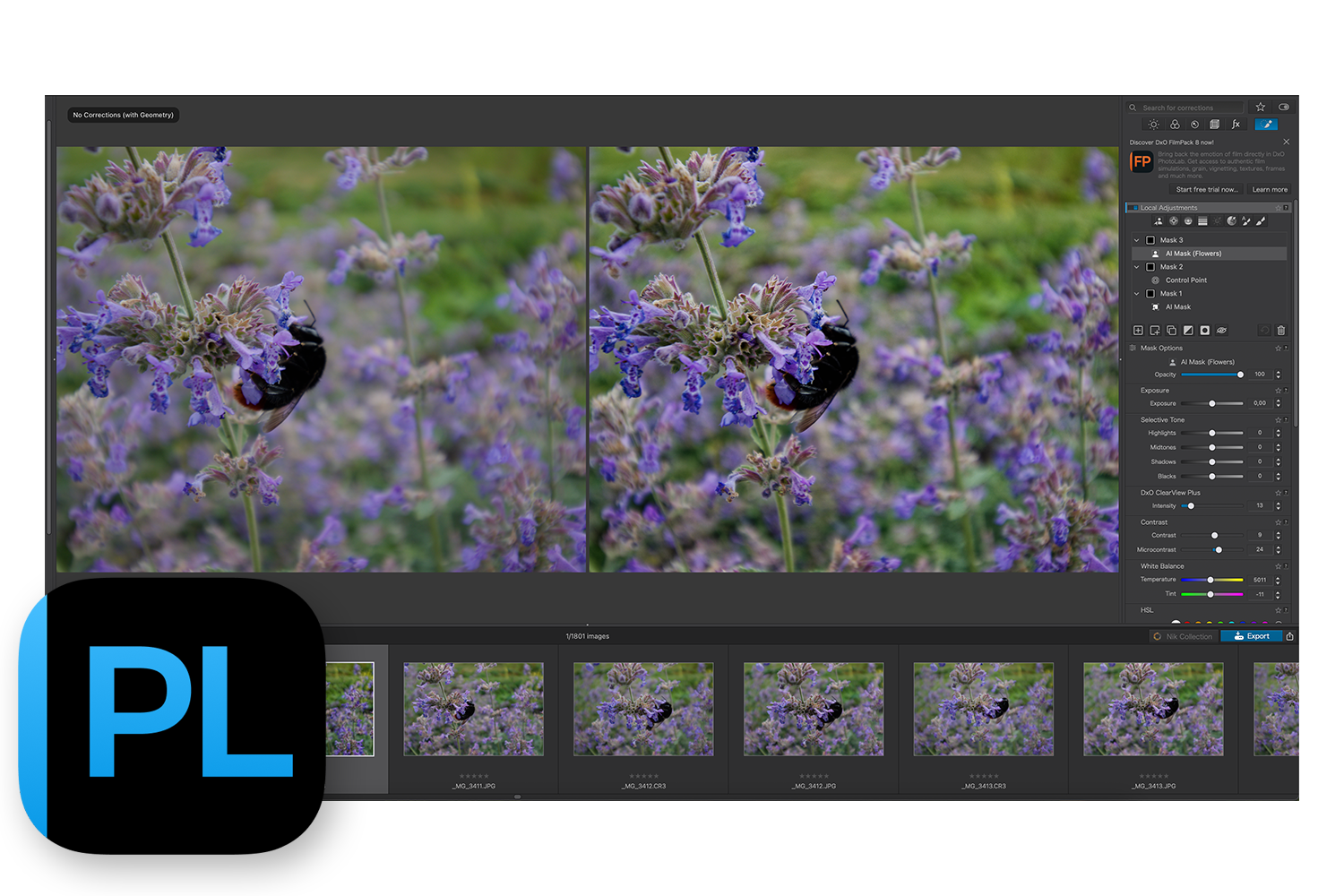Click the DxO FilmPack FP logo
Image resolution: width=1344 pixels, height=896 pixels.
pyautogui.click(x=1141, y=162)
